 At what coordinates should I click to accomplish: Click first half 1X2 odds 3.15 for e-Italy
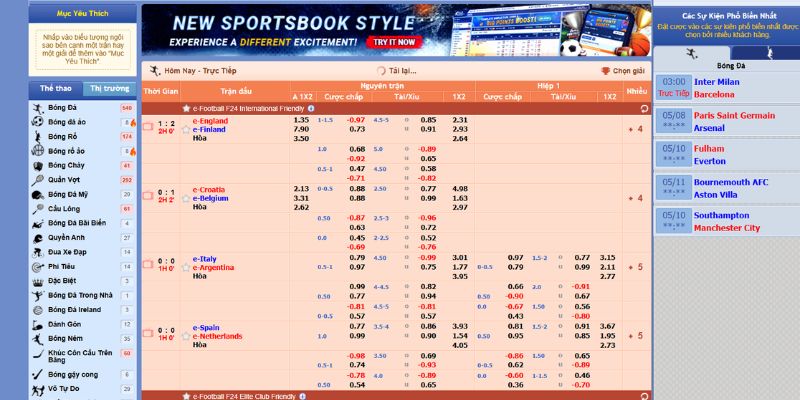608,258
